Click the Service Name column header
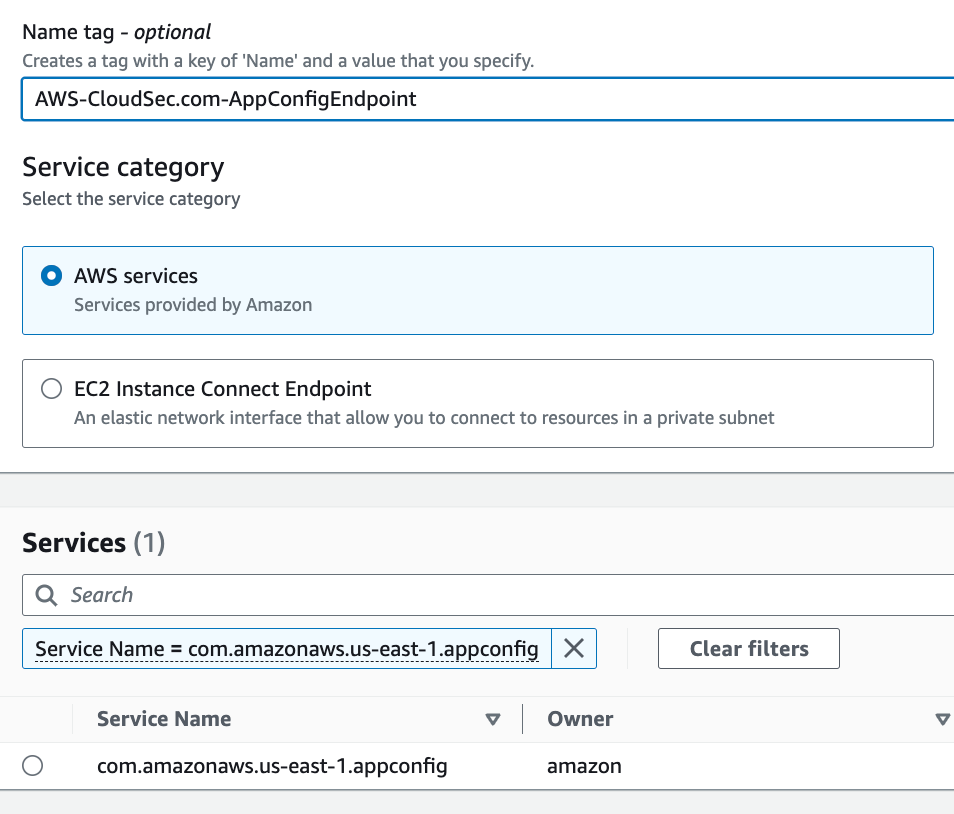This screenshot has width=954, height=814. point(164,719)
